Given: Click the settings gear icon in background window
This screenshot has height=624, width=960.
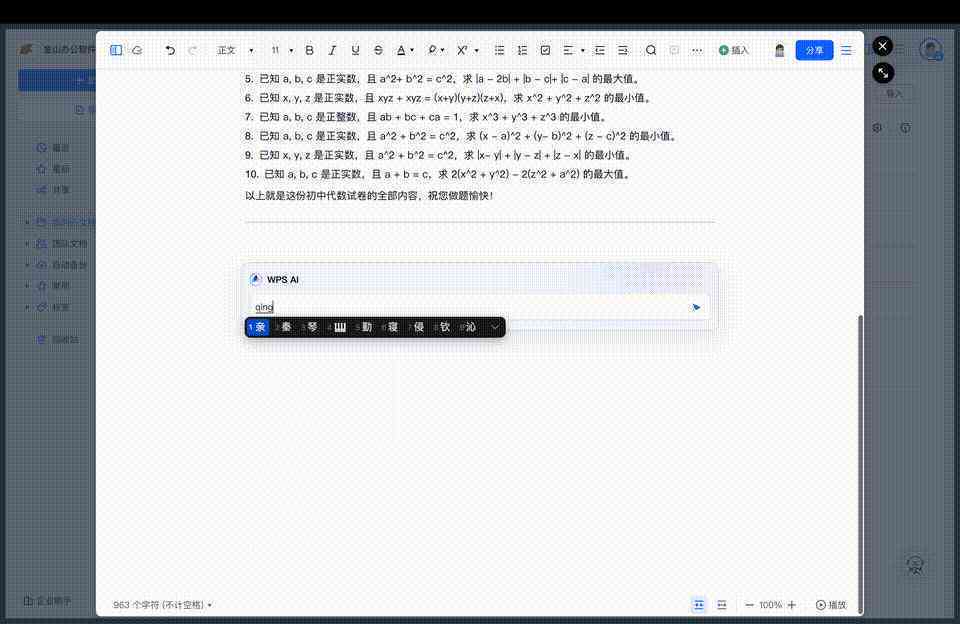Looking at the screenshot, I should point(877,128).
